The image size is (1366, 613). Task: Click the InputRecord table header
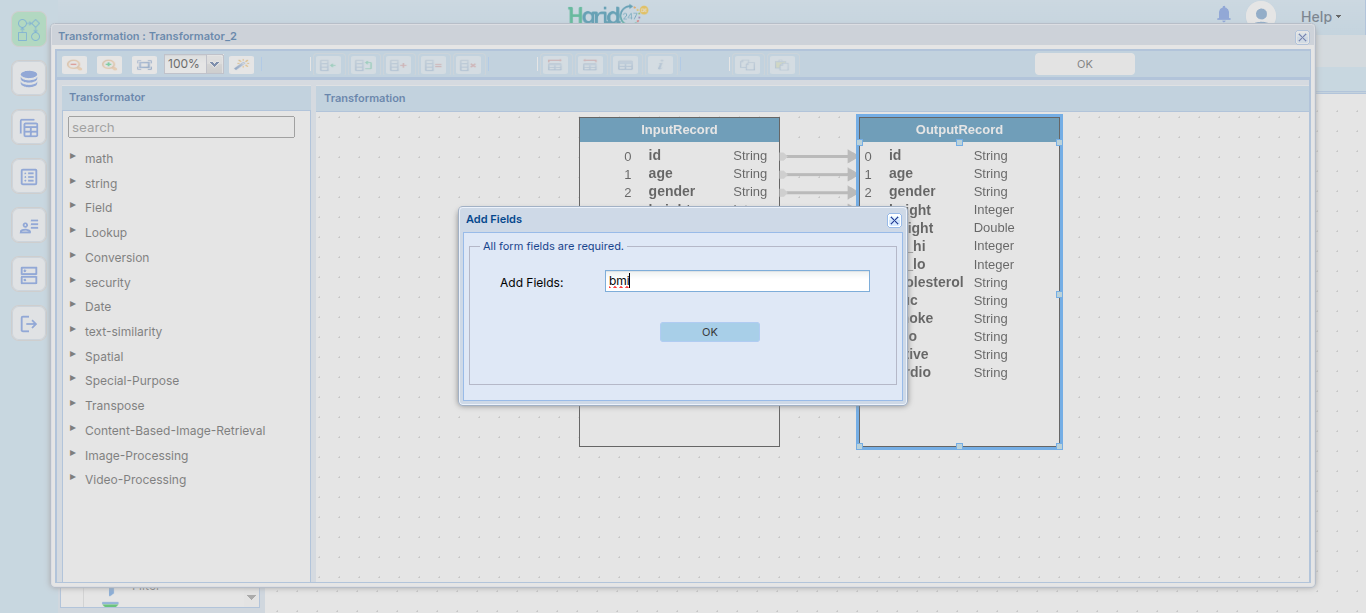click(679, 130)
